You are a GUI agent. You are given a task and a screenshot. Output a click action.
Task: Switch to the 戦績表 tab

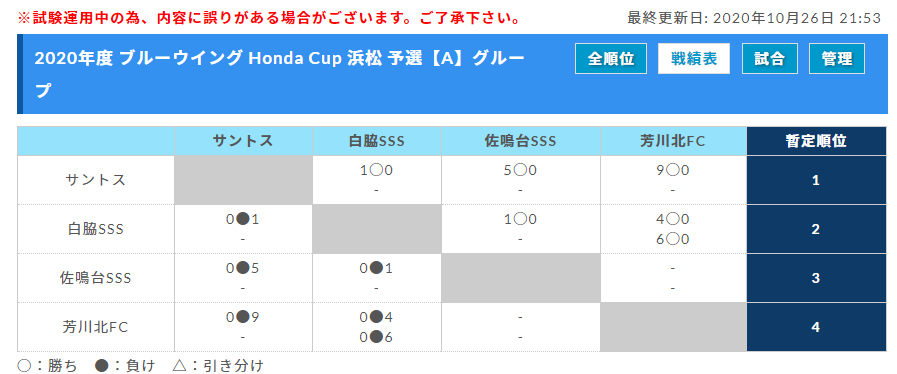click(694, 59)
